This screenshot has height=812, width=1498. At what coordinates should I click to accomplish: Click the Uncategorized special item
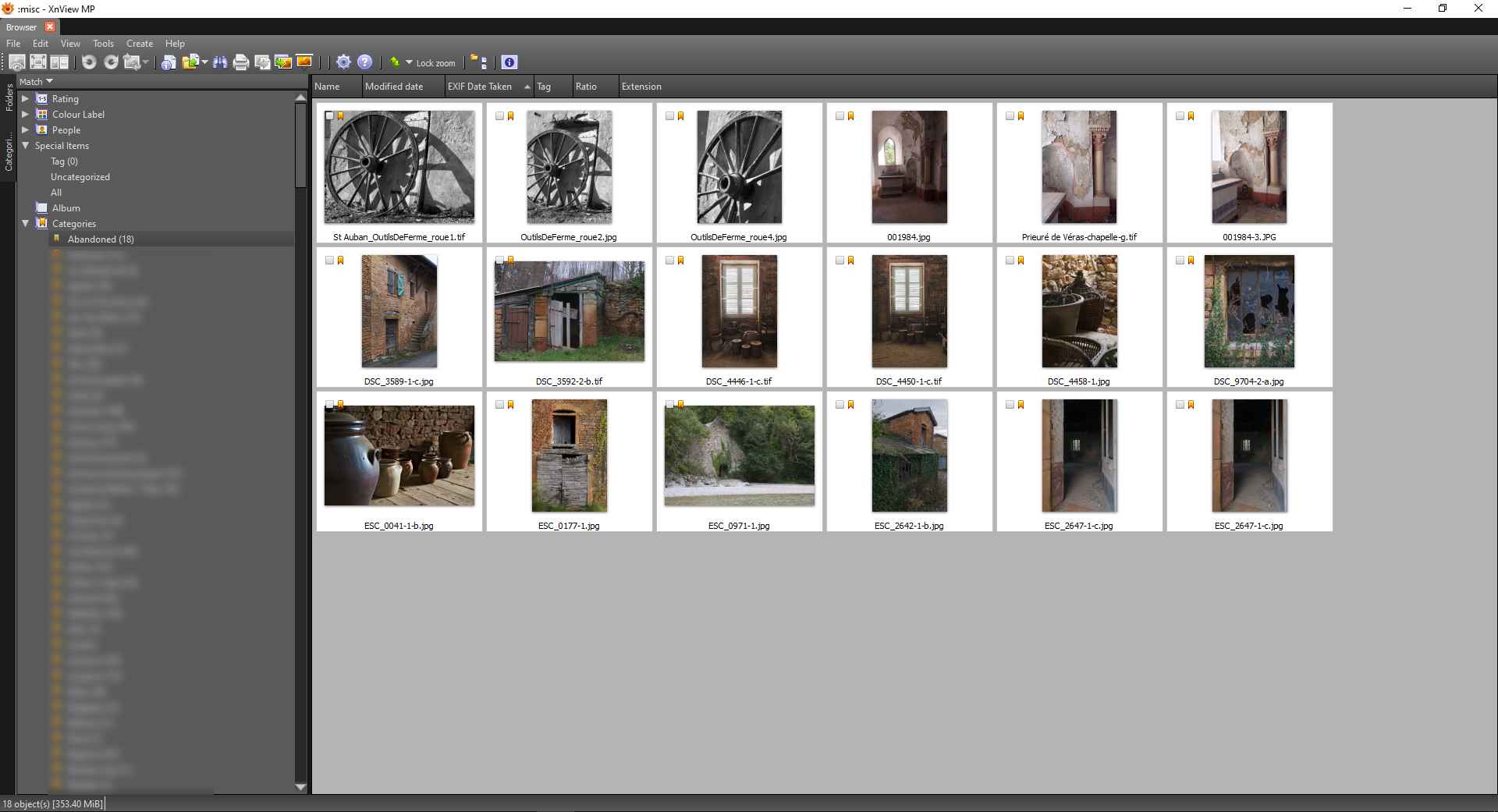click(80, 177)
